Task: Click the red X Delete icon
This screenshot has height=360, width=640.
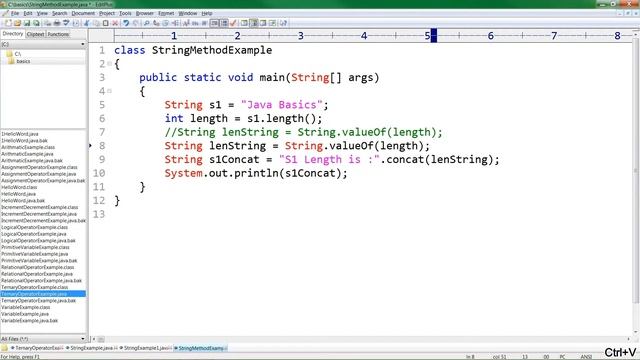Action: tap(115, 23)
